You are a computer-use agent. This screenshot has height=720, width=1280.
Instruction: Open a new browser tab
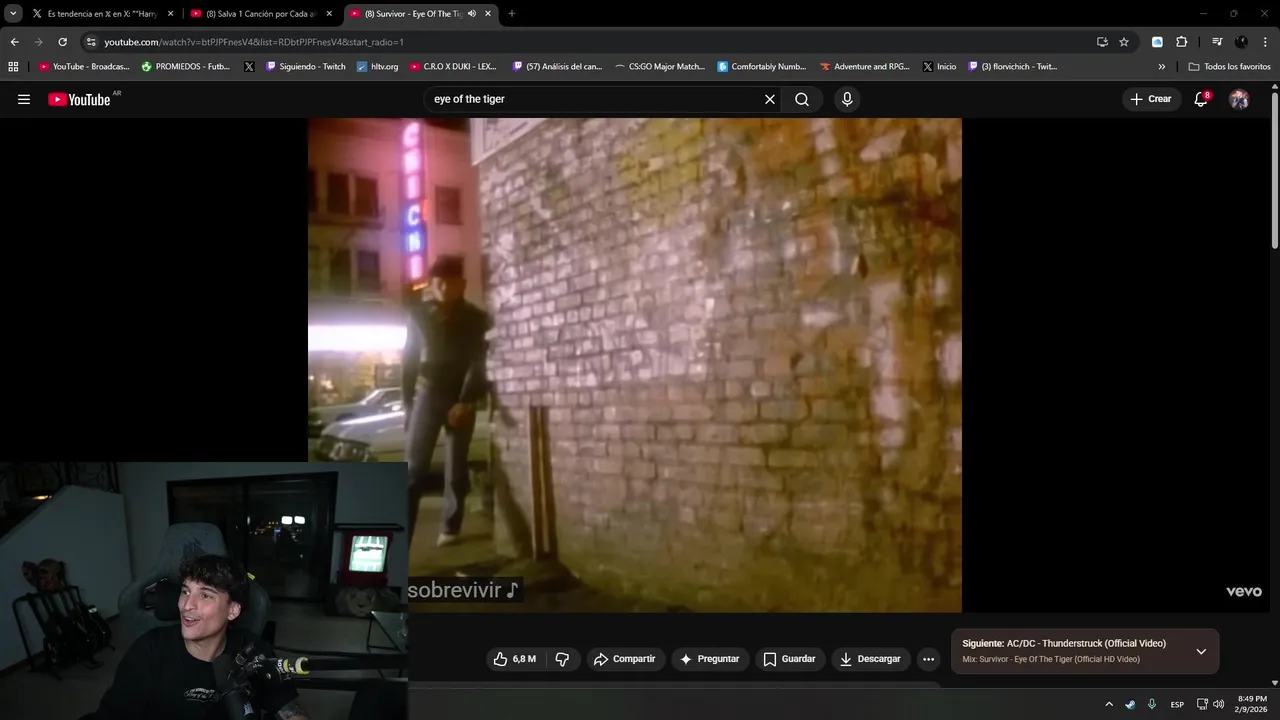tap(512, 14)
